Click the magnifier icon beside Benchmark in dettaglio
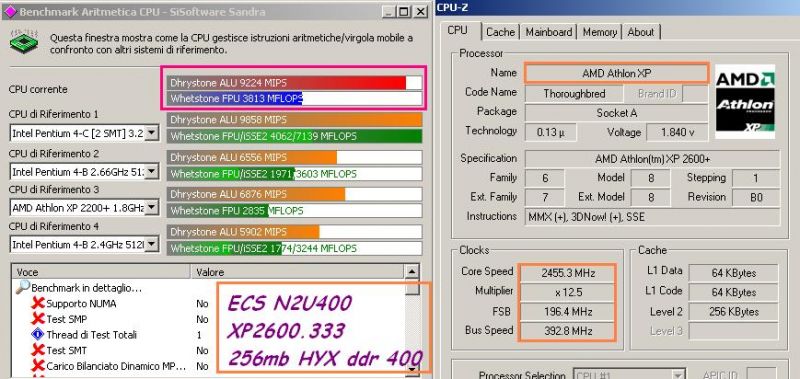Screen dimensions: 800x379 22,287
